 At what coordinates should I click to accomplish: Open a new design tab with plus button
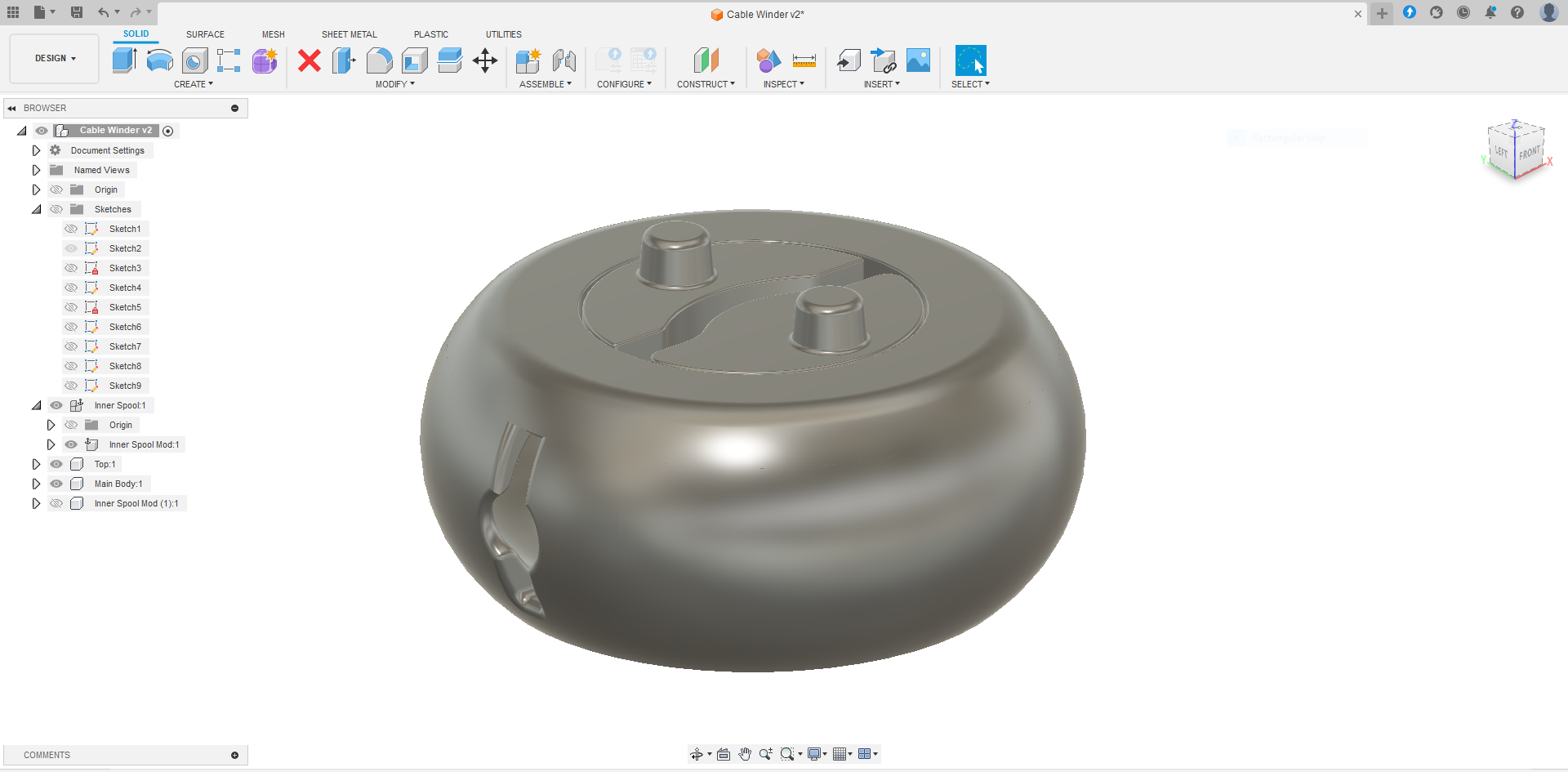click(1382, 13)
